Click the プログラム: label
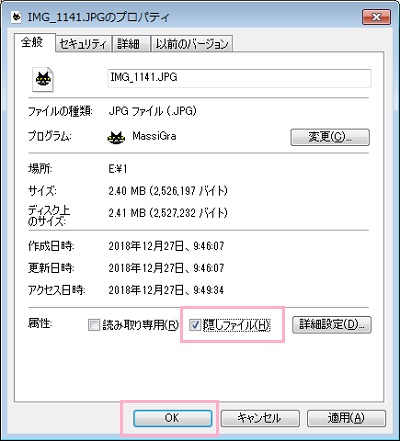Image resolution: width=400 pixels, height=441 pixels. [x=50, y=136]
